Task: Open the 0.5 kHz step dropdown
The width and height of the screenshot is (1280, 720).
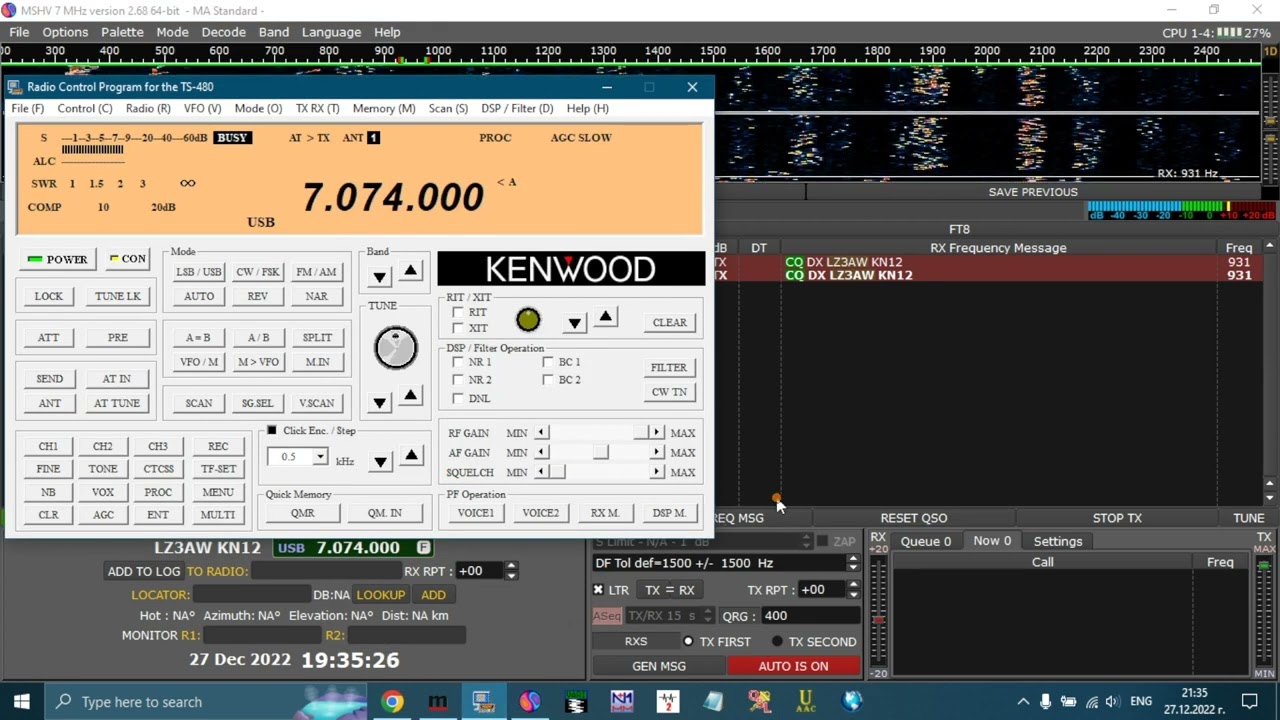Action: pyautogui.click(x=320, y=457)
